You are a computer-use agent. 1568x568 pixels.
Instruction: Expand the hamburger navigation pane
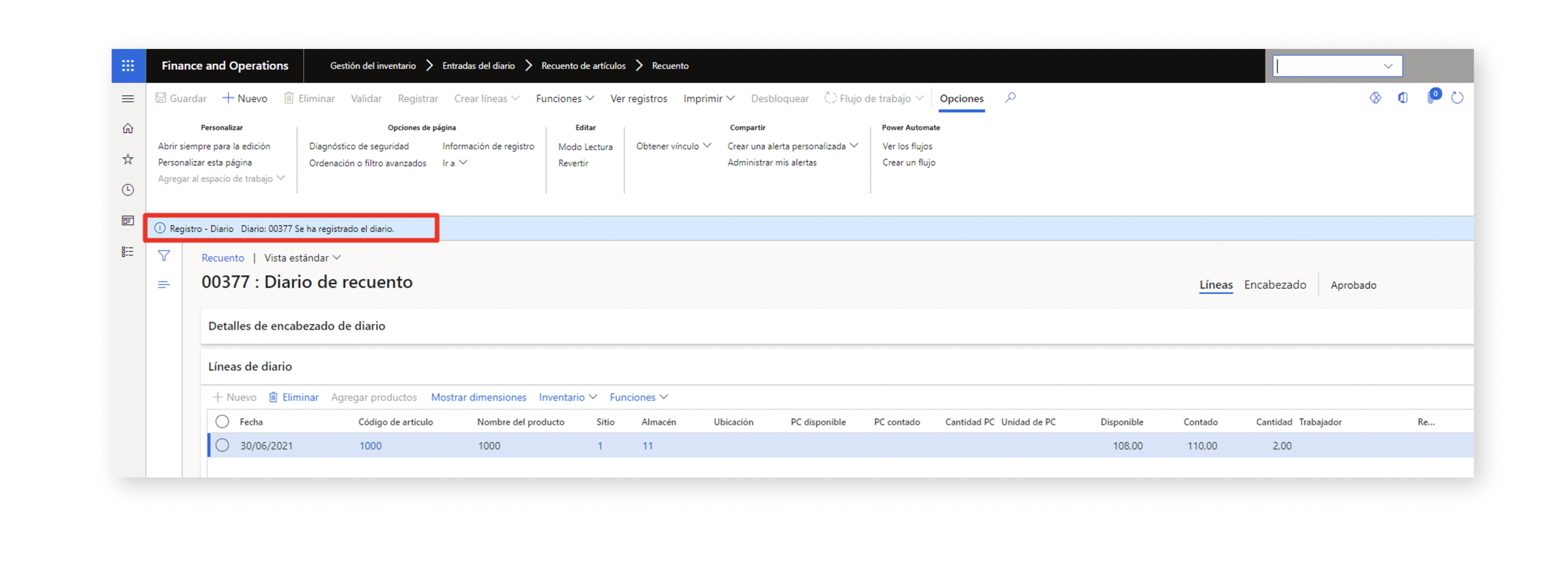tap(127, 99)
